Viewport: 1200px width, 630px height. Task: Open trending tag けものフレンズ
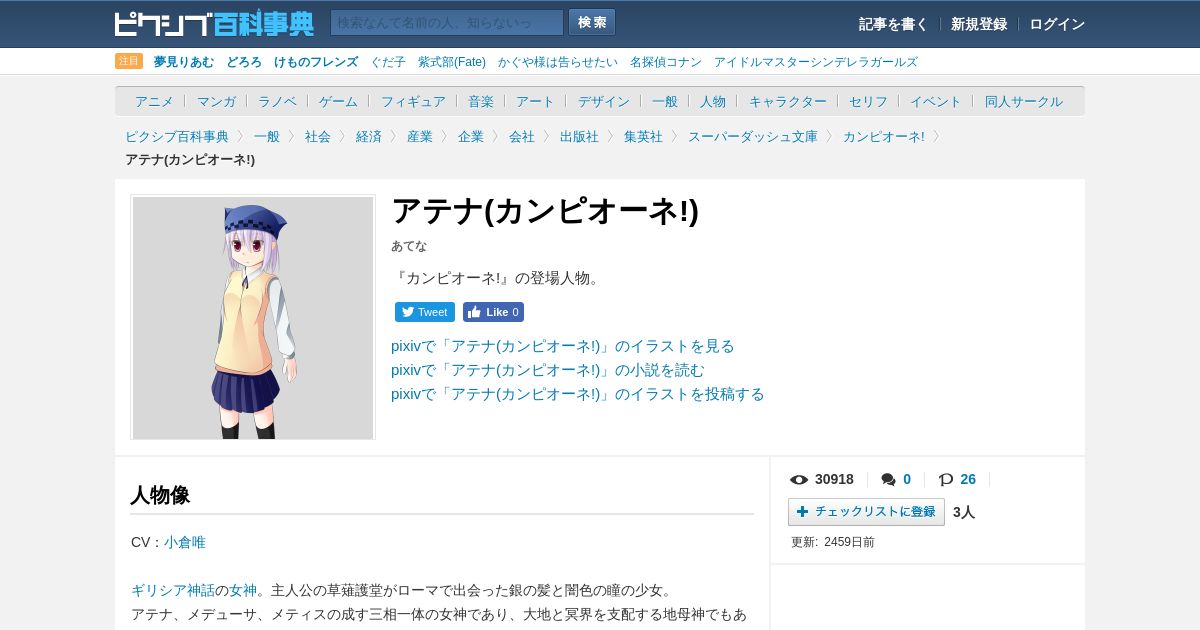316,62
